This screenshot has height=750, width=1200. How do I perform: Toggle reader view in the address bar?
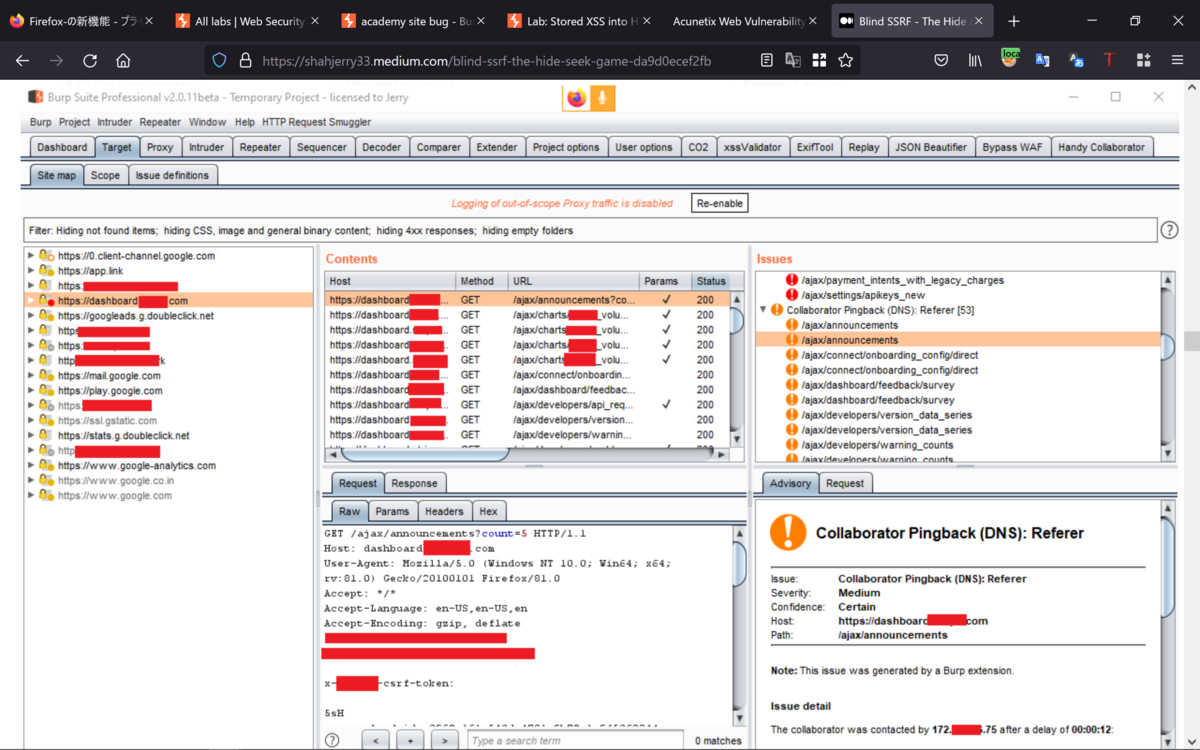pos(766,61)
